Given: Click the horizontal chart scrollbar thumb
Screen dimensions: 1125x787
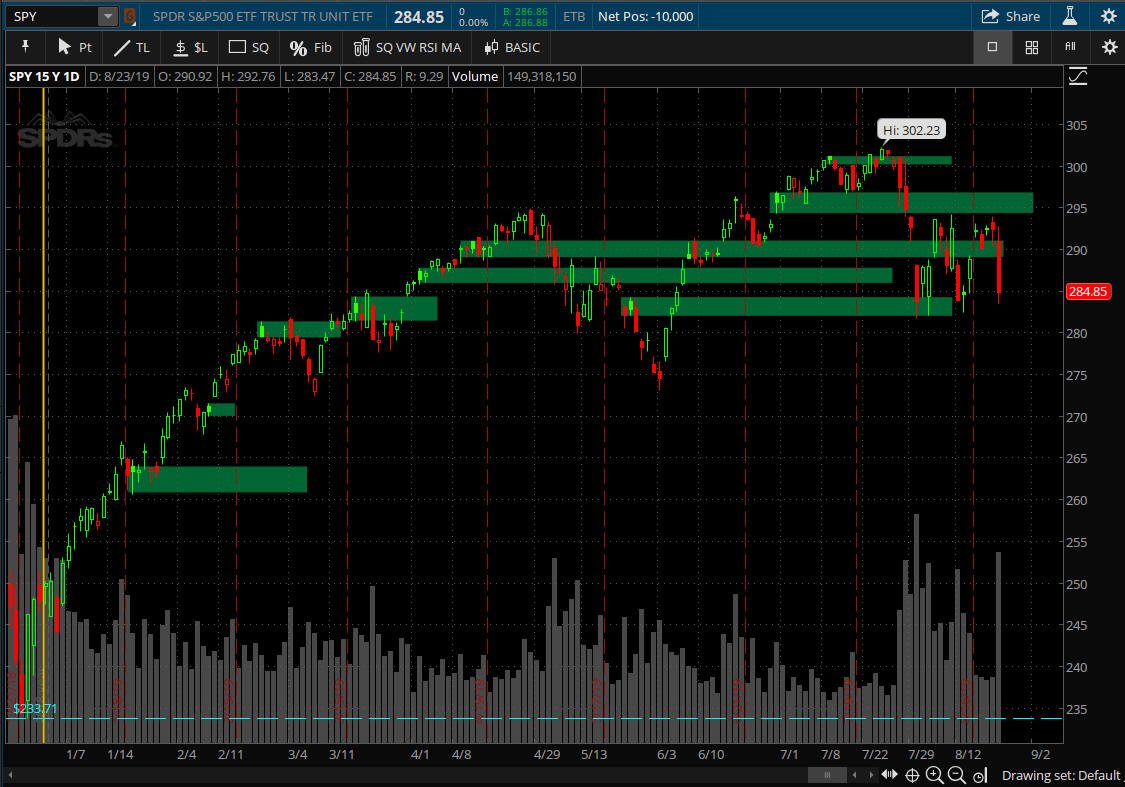Looking at the screenshot, I should tap(827, 775).
